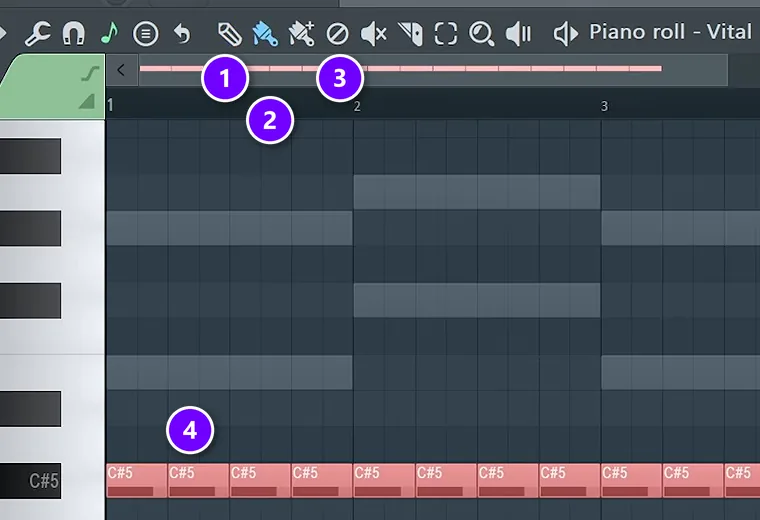The height and width of the screenshot is (520, 760).
Task: Click bar 2 marker on the timeline
Action: [357, 106]
